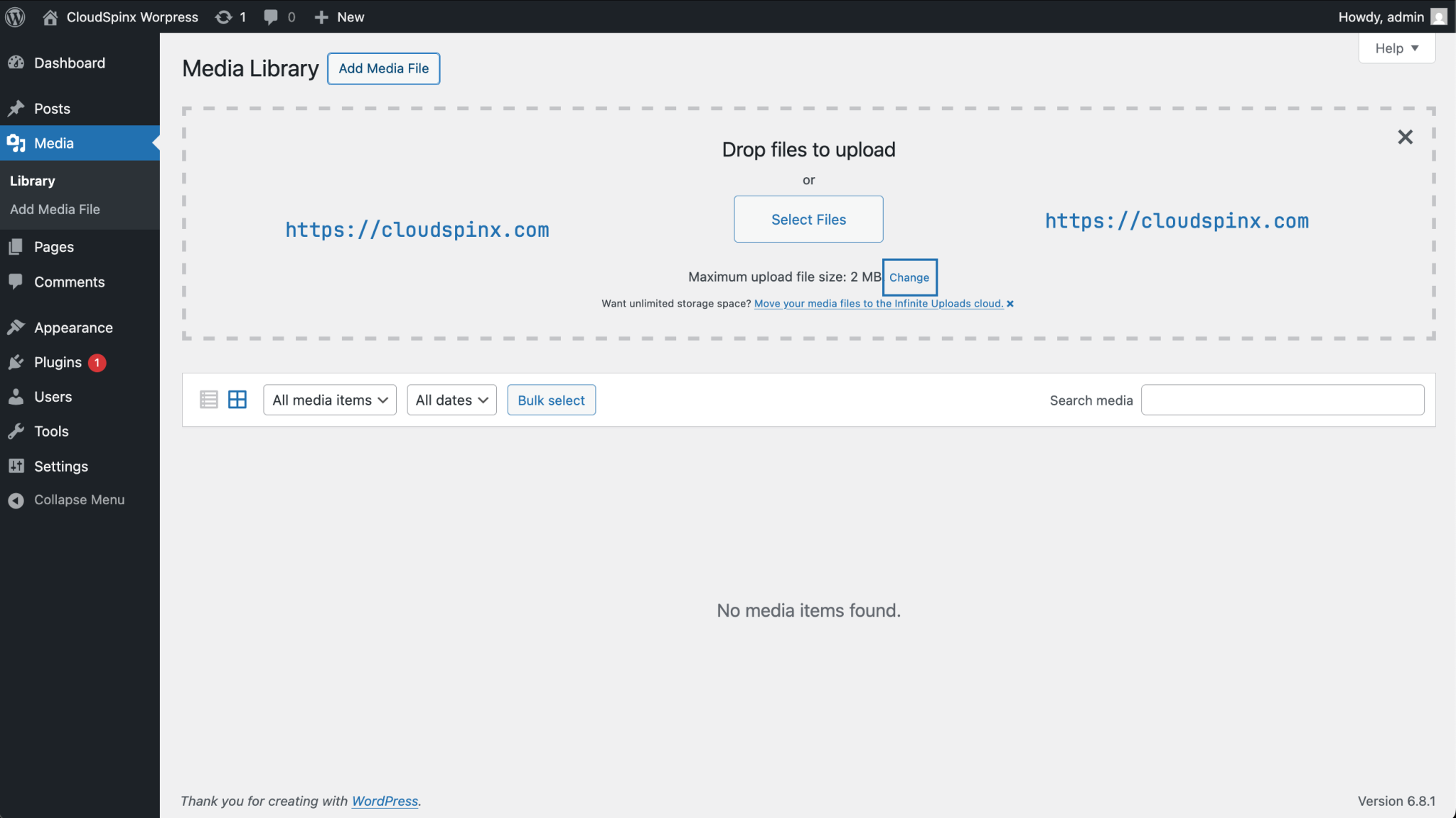This screenshot has height=818, width=1456.
Task: Click the WordPress logo in the admin bar
Action: pyautogui.click(x=14, y=16)
